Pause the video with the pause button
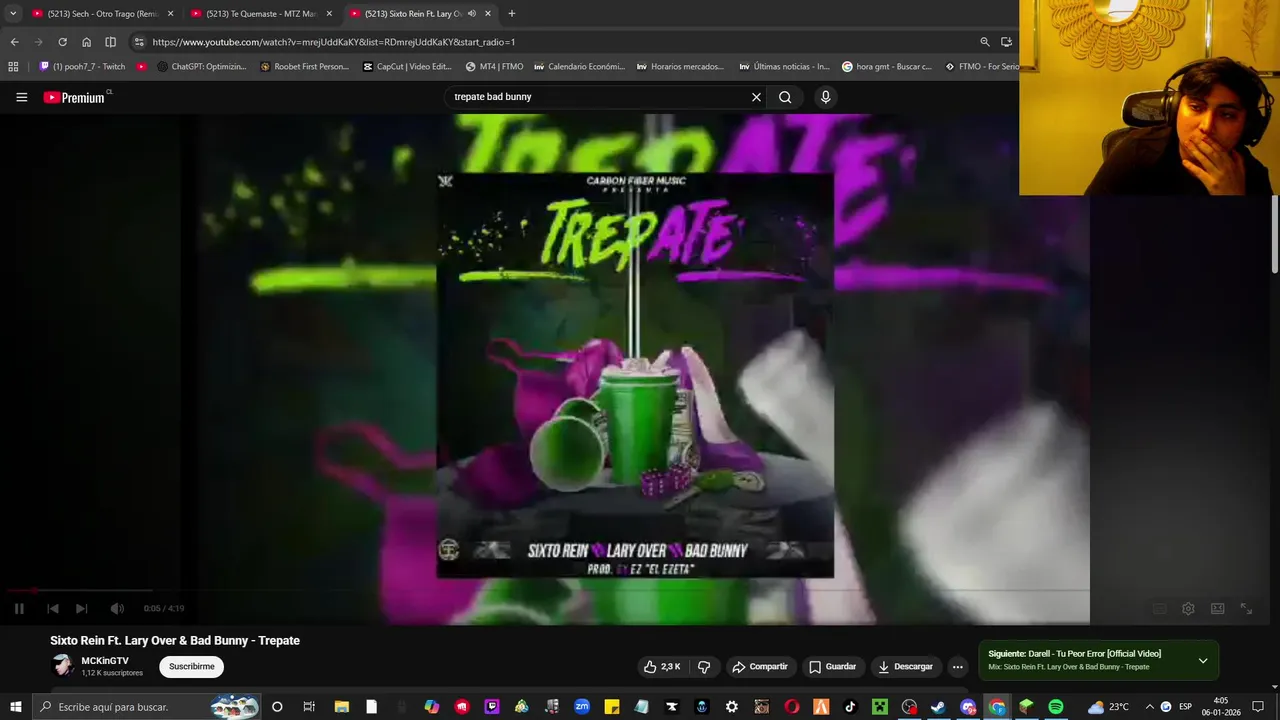Screen dimensions: 1280x720 [19, 608]
